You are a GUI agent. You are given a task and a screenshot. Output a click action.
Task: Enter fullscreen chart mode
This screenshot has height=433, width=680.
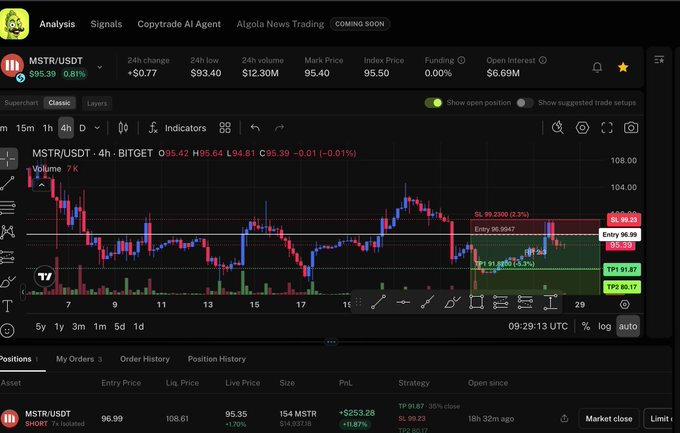(x=607, y=128)
